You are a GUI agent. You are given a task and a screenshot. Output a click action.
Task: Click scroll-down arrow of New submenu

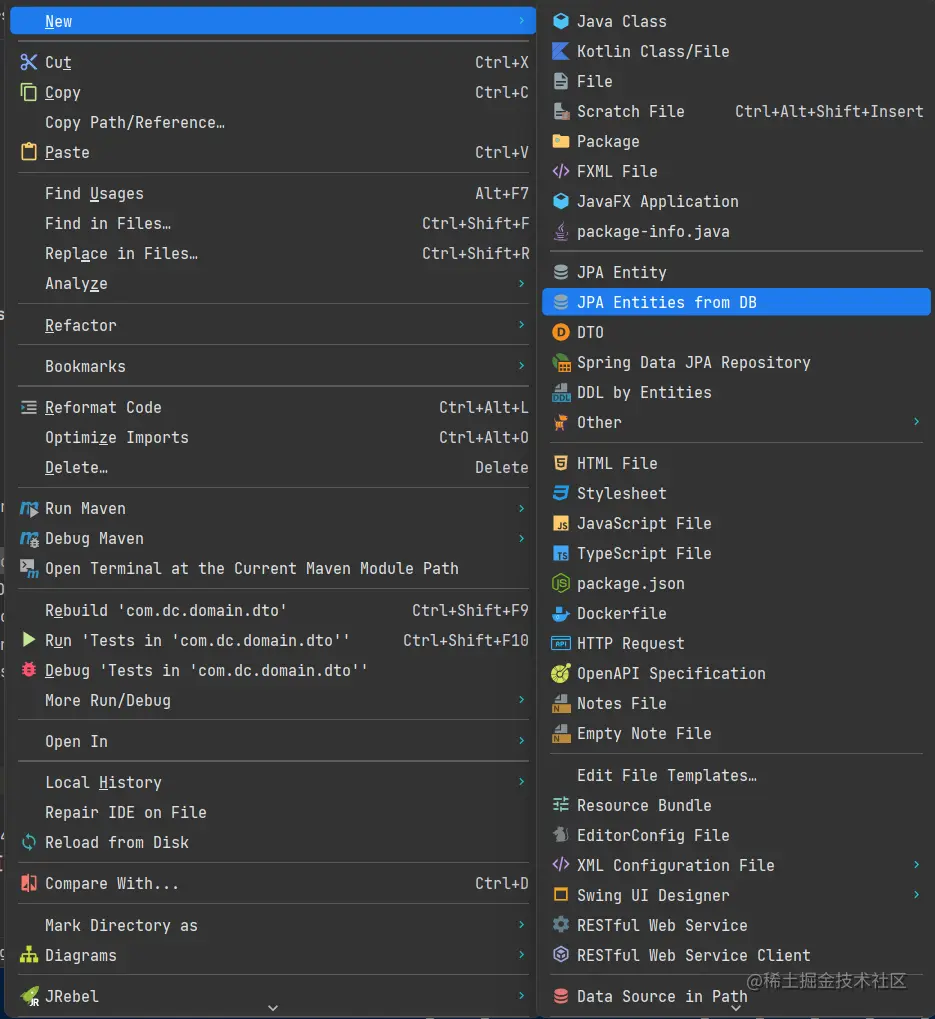click(736, 1008)
